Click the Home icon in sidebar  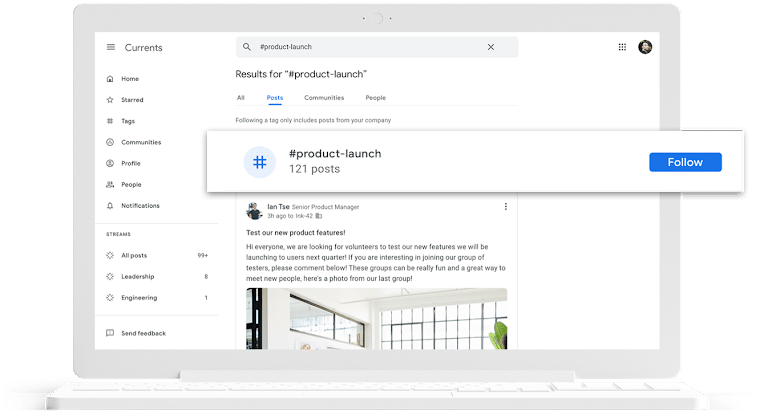click(110, 79)
